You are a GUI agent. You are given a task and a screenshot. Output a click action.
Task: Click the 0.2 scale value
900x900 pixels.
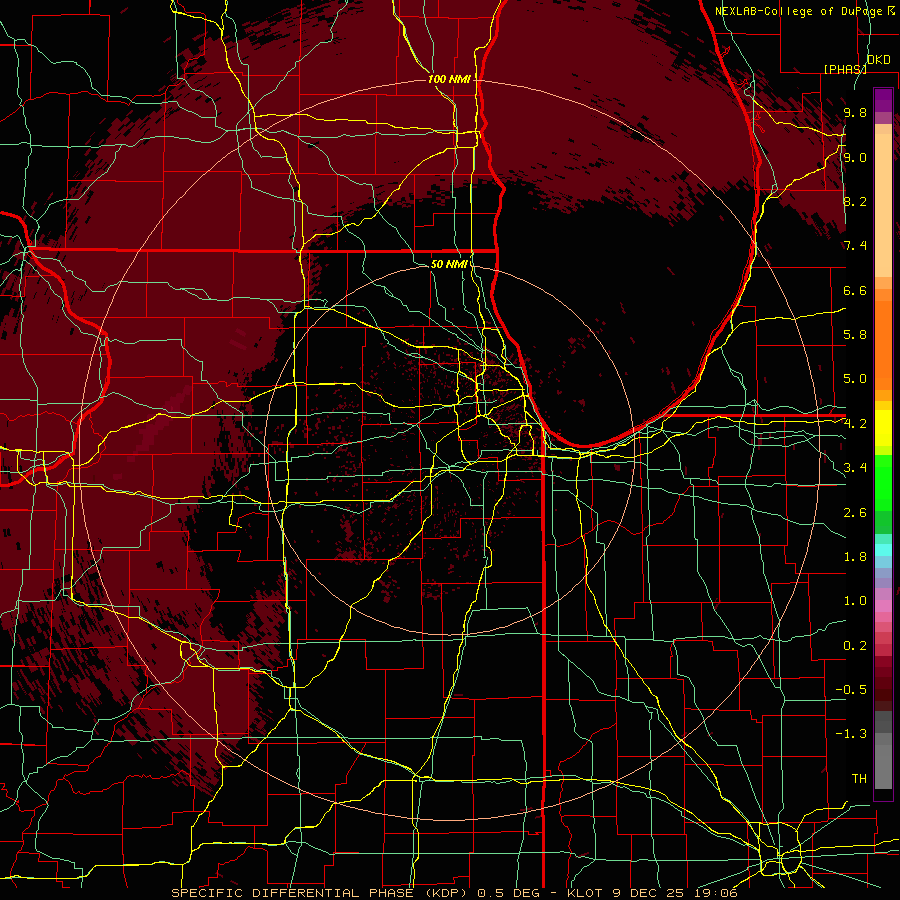coord(855,646)
